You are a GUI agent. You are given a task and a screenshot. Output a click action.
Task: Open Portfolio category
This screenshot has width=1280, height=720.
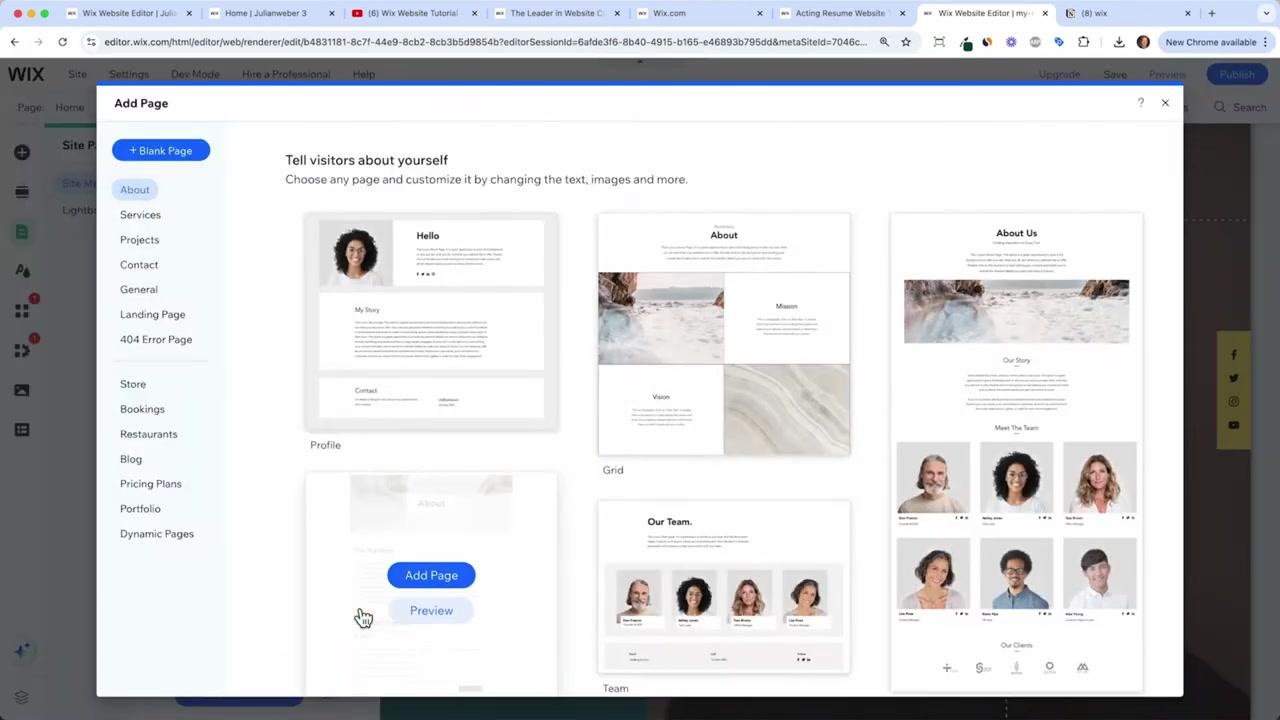point(140,509)
